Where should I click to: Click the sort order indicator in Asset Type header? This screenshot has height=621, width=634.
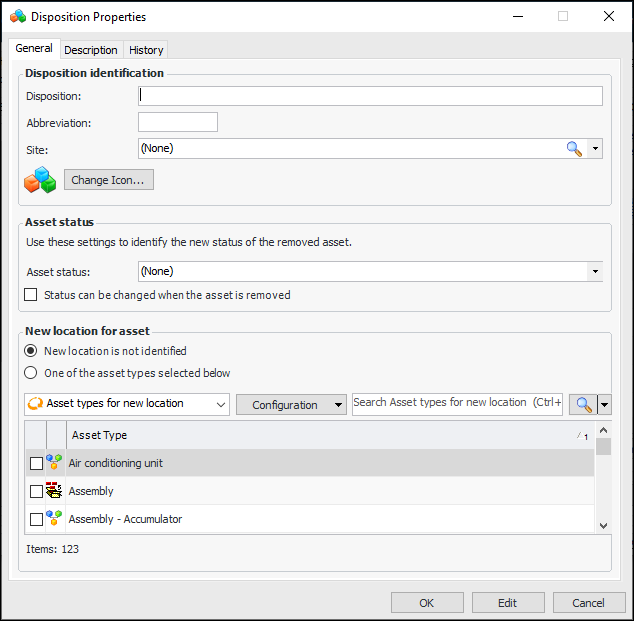(x=582, y=436)
